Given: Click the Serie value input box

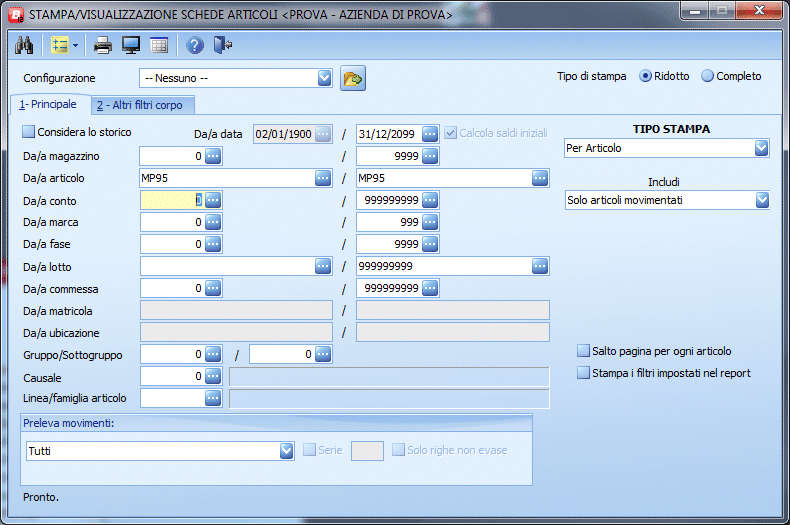Looking at the screenshot, I should click(x=367, y=450).
